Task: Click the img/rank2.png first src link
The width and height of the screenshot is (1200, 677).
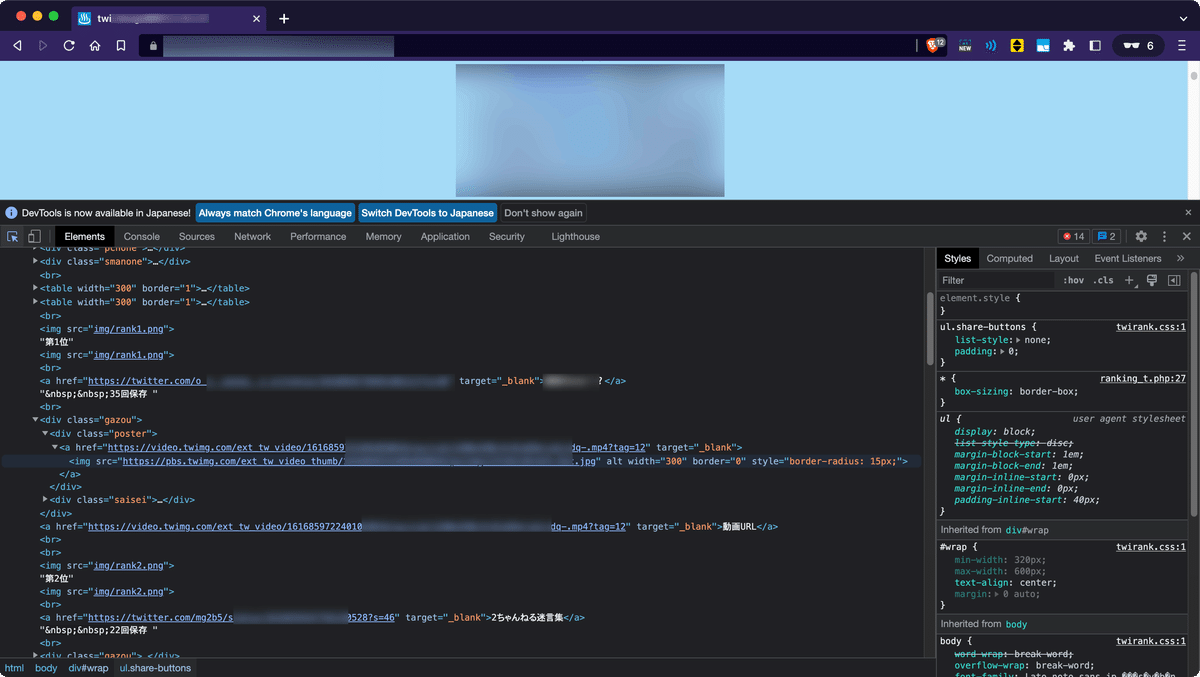Action: coord(129,565)
